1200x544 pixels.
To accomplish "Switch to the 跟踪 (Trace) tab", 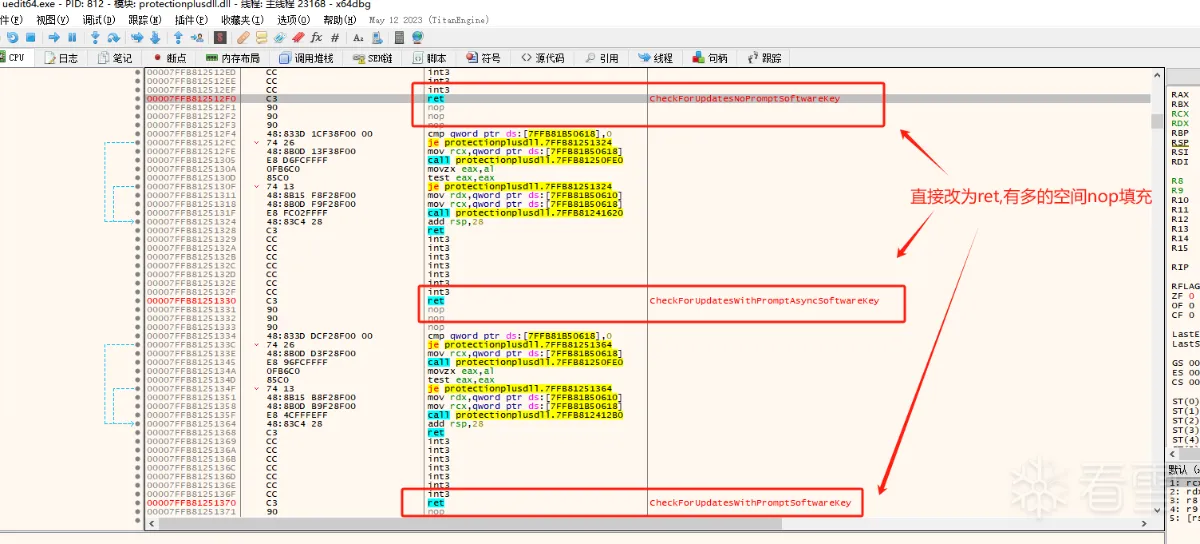I will pyautogui.click(x=764, y=58).
